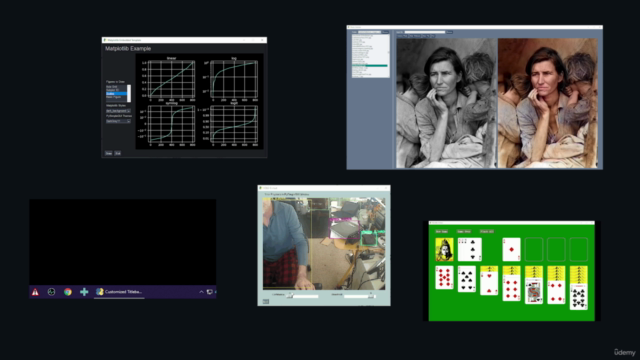This screenshot has height=360, width=640.
Task: Select the teal highlighted file in colorizer list
Action: tap(369, 66)
